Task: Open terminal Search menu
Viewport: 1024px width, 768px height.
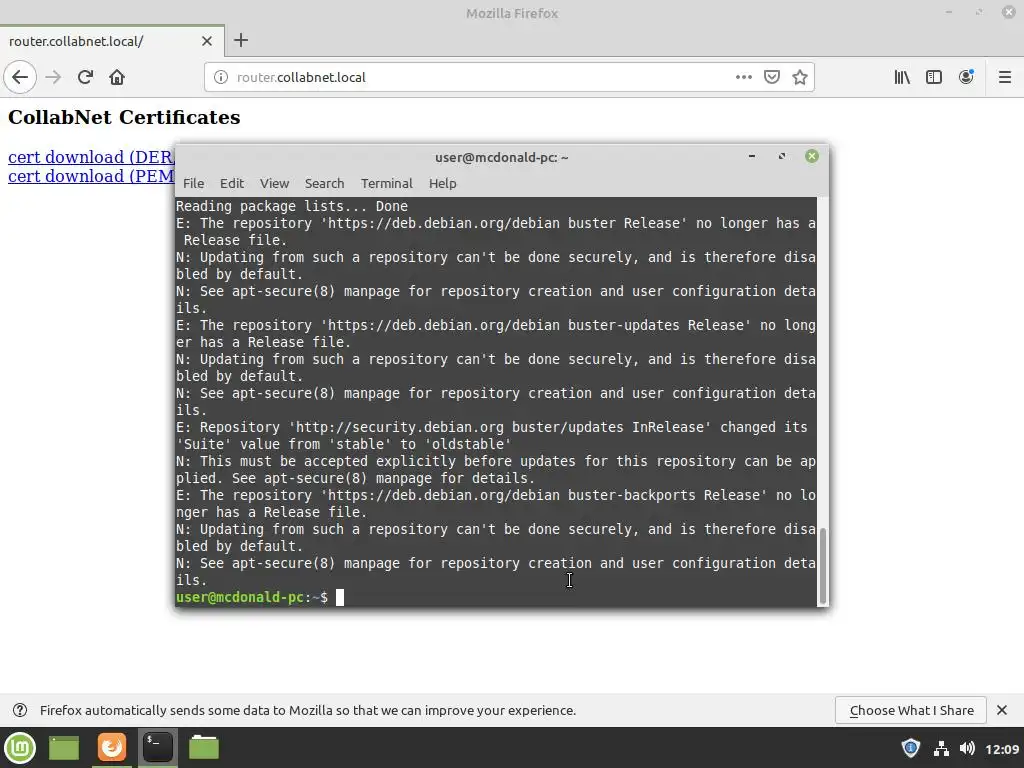Action: 325,184
